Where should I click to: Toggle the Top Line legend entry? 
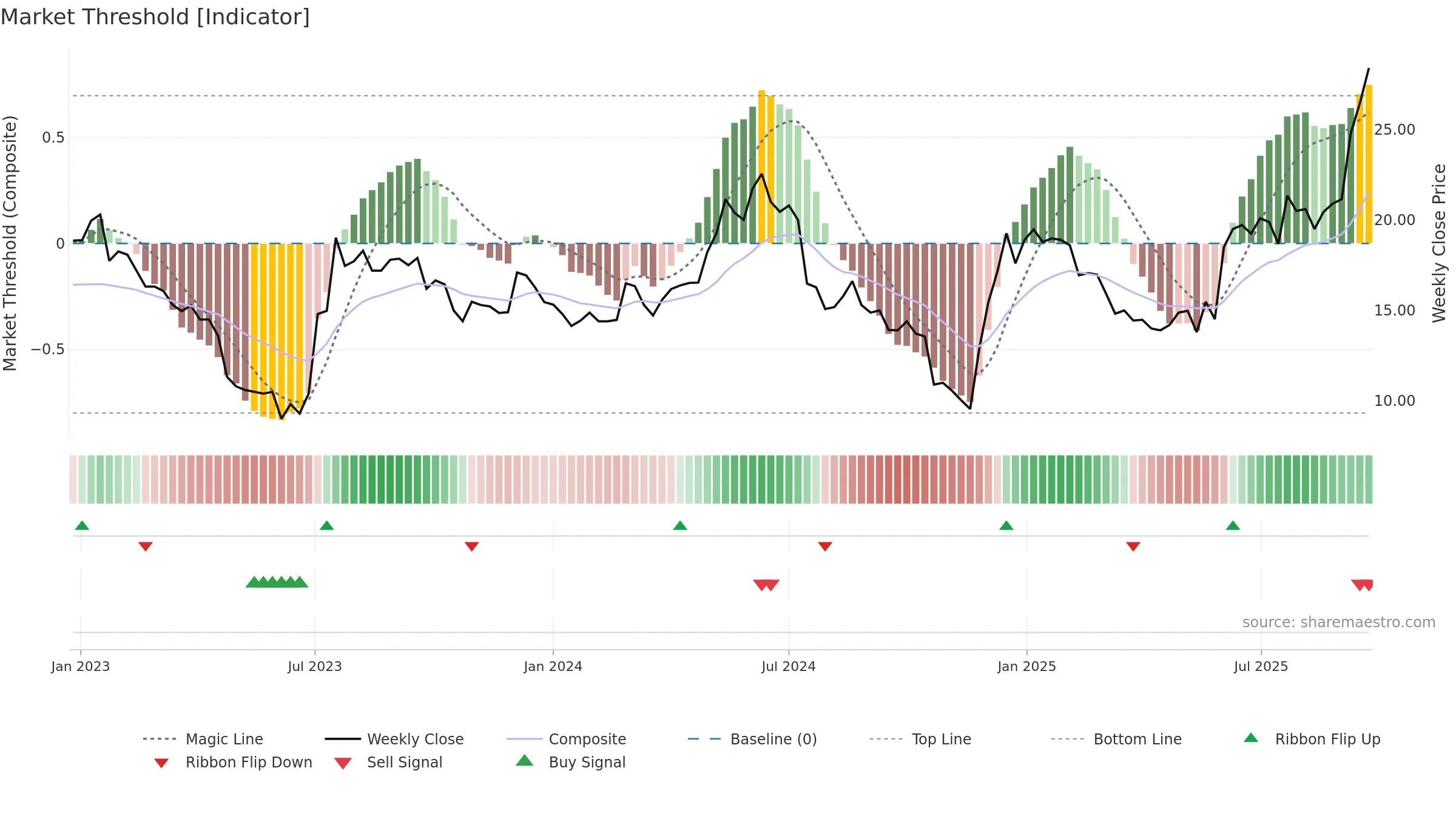click(x=920, y=739)
